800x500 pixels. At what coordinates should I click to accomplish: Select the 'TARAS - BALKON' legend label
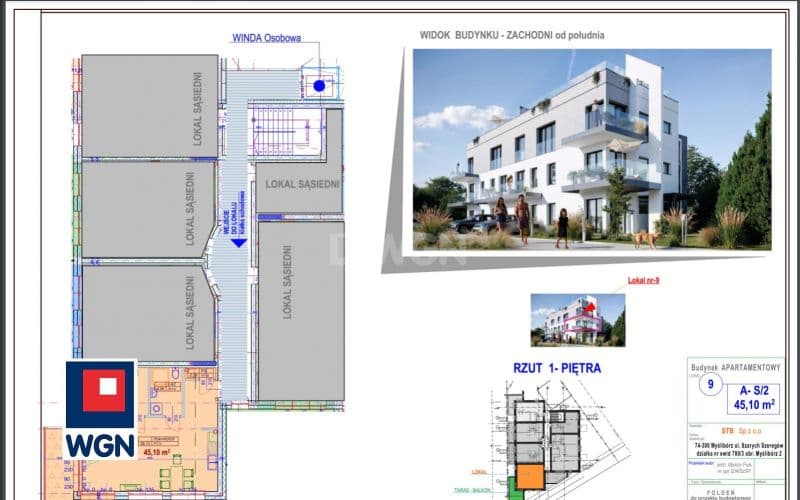click(x=472, y=490)
